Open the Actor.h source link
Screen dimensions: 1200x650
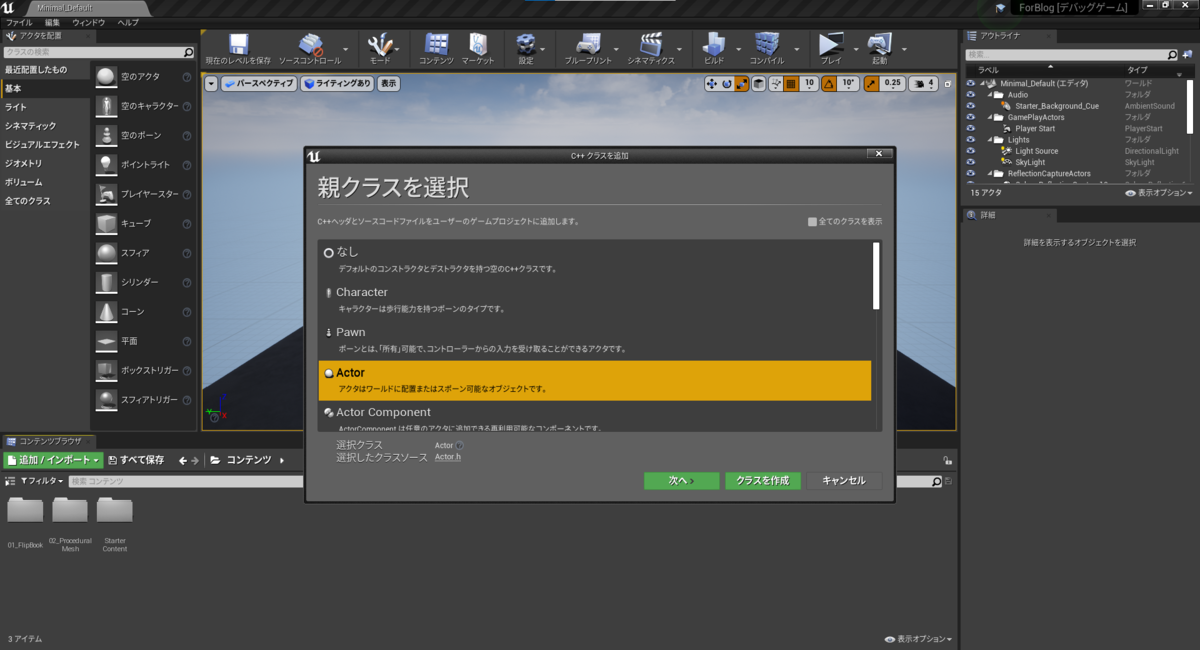coord(448,457)
